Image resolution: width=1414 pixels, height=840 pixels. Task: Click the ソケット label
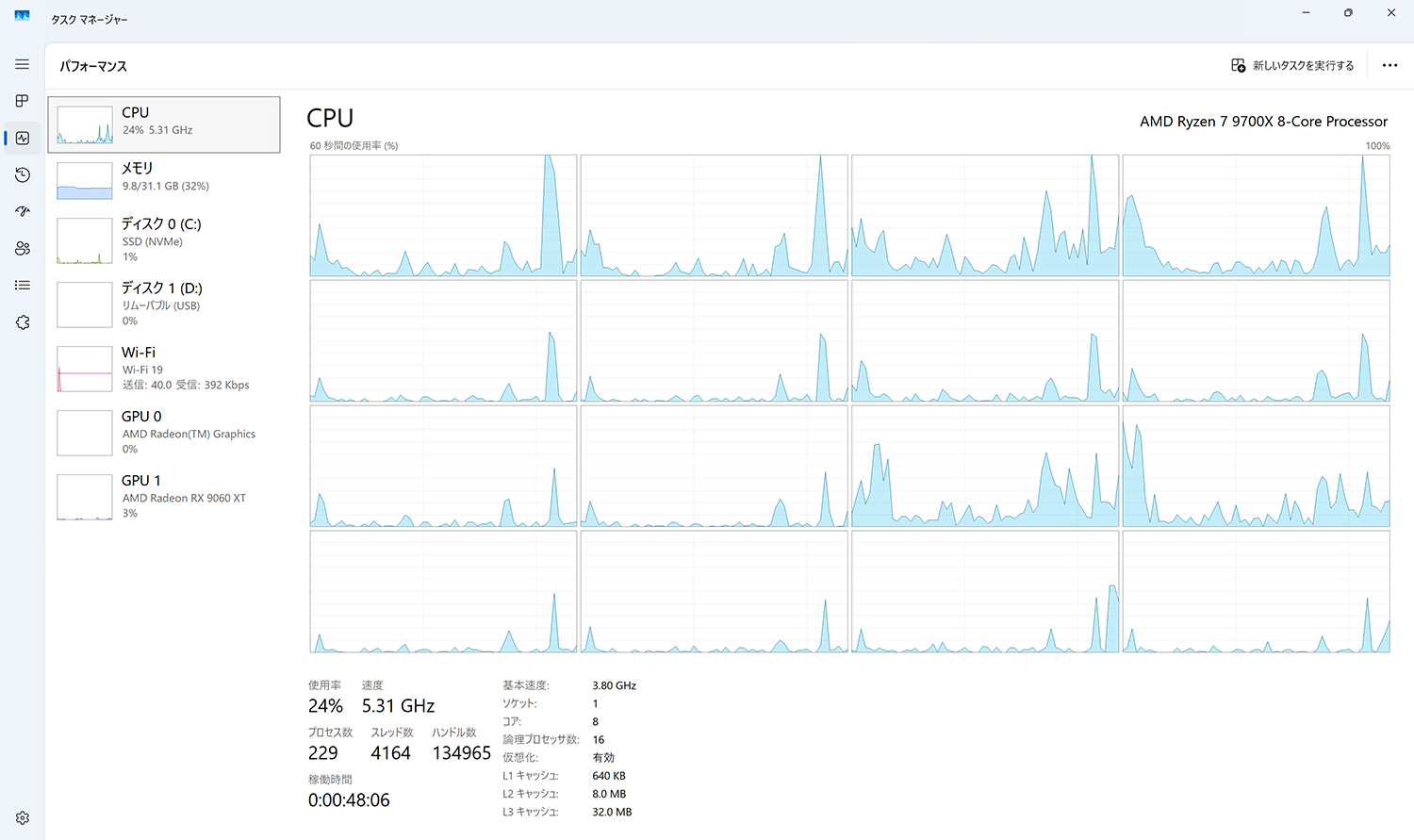(x=519, y=703)
